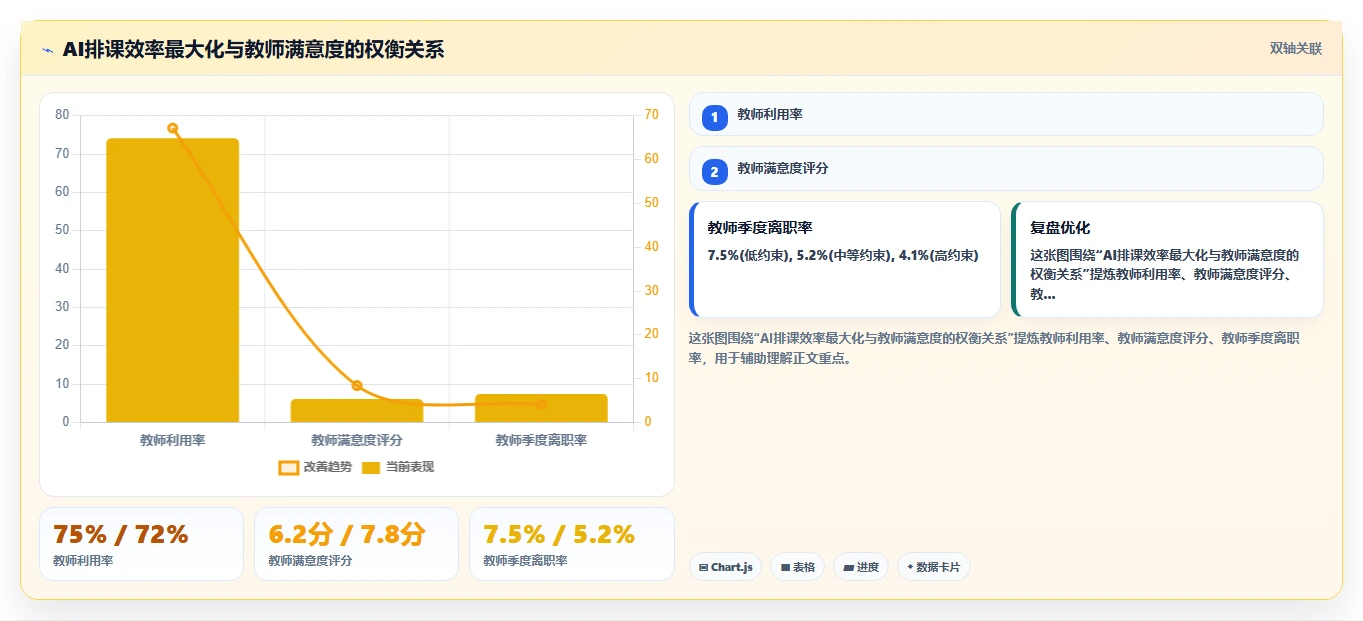This screenshot has width=1363, height=621.
Task: Click the 教师满意度评分 bar in the chart
Action: 357,410
